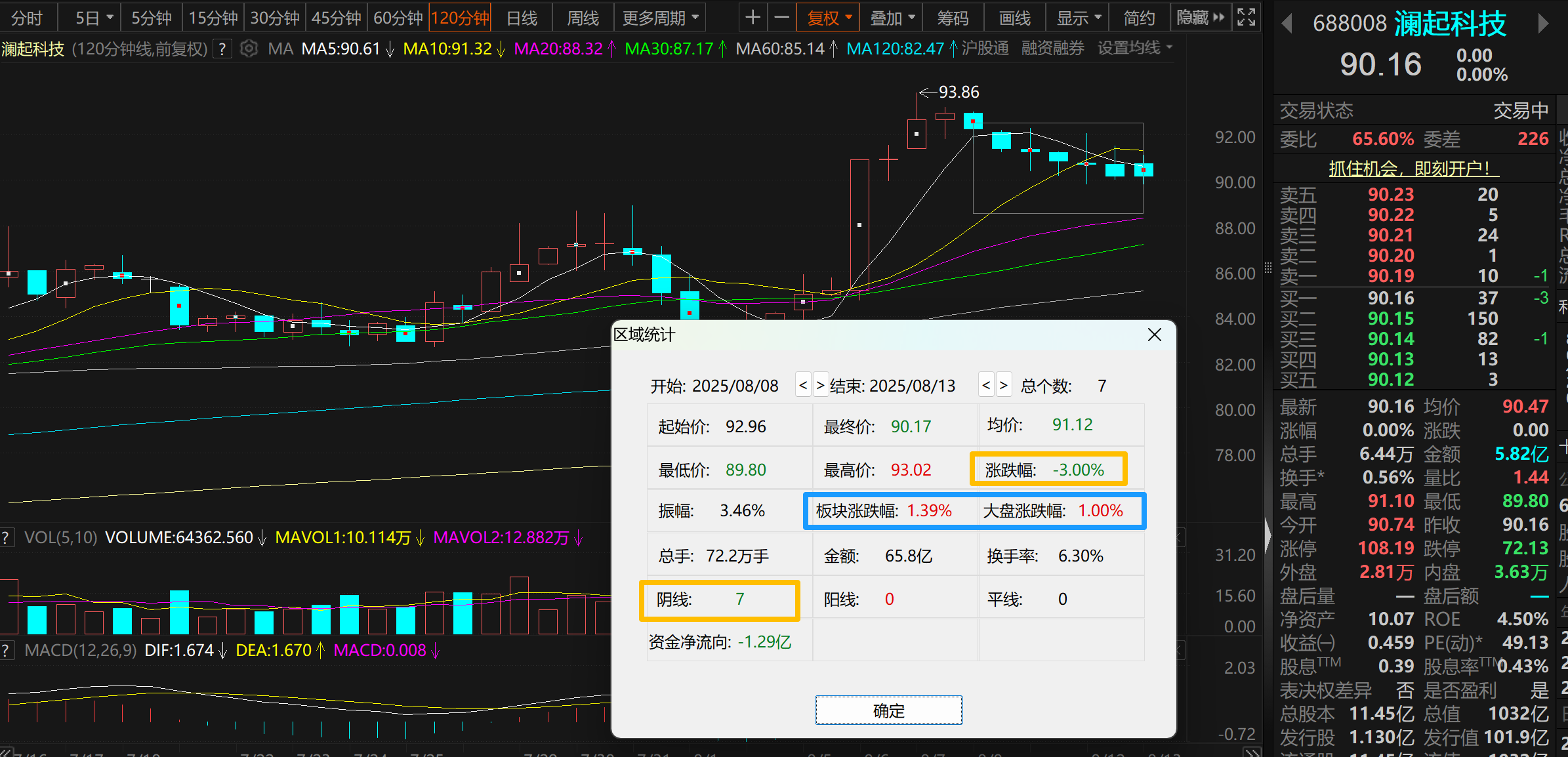Expand 更多周期 dropdown

click(x=660, y=18)
